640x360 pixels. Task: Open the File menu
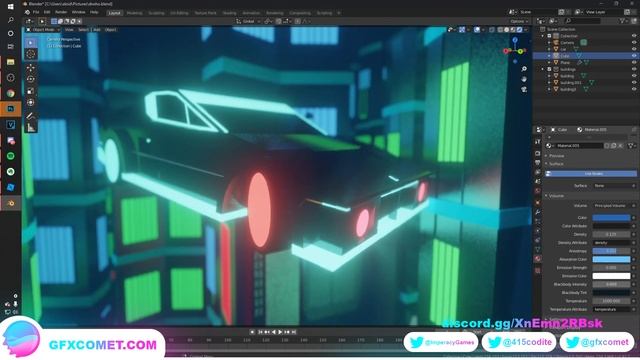[36, 13]
